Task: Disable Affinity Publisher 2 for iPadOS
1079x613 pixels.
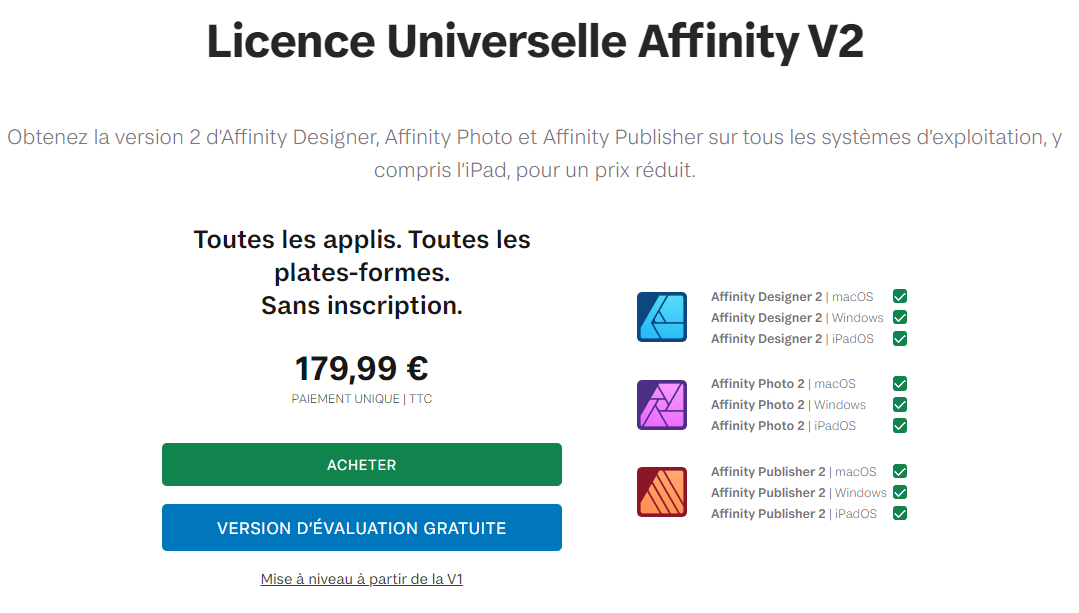Action: coord(899,513)
